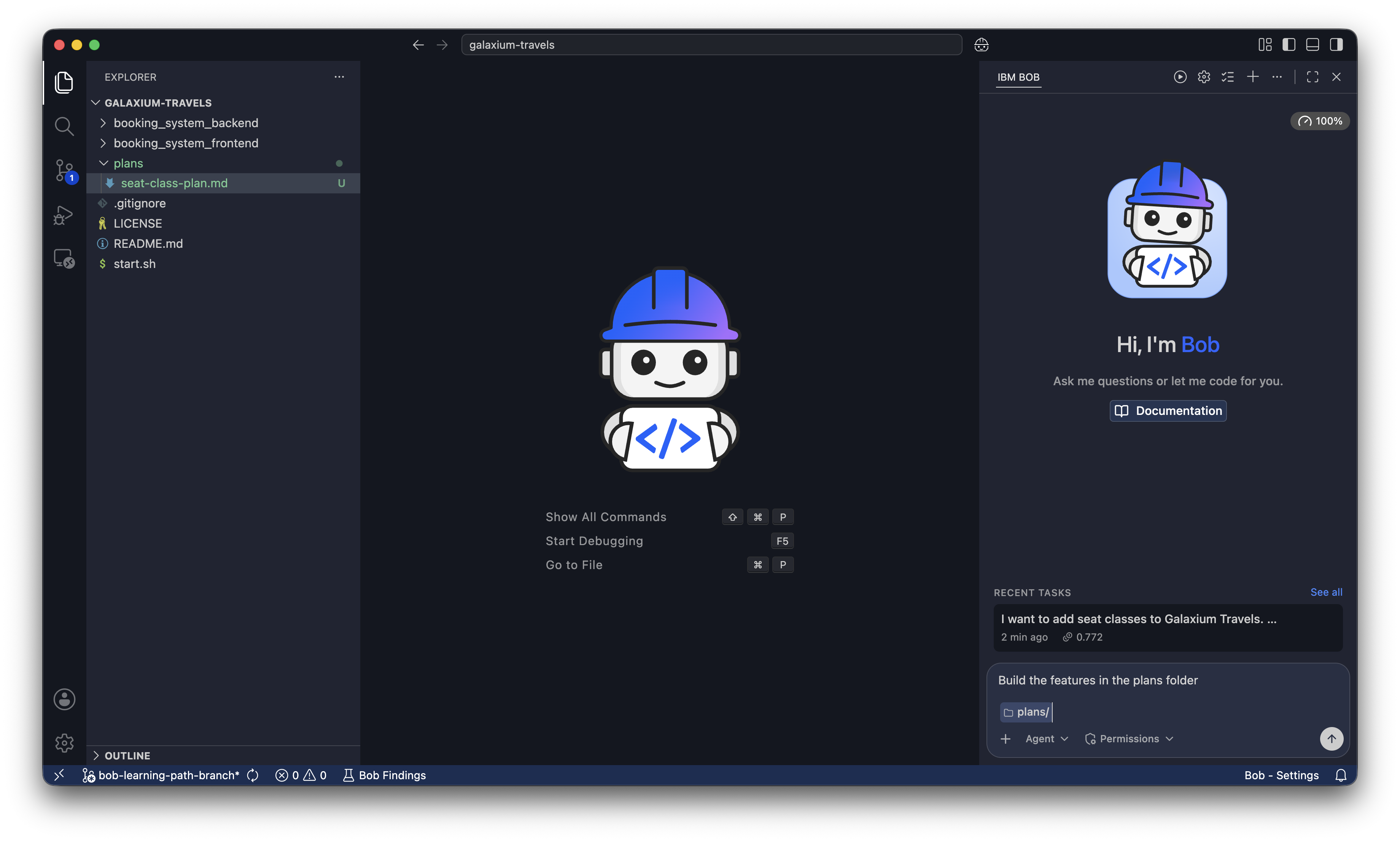This screenshot has height=842, width=1400.
Task: Click the plans/ folder mention chip
Action: pos(1026,712)
